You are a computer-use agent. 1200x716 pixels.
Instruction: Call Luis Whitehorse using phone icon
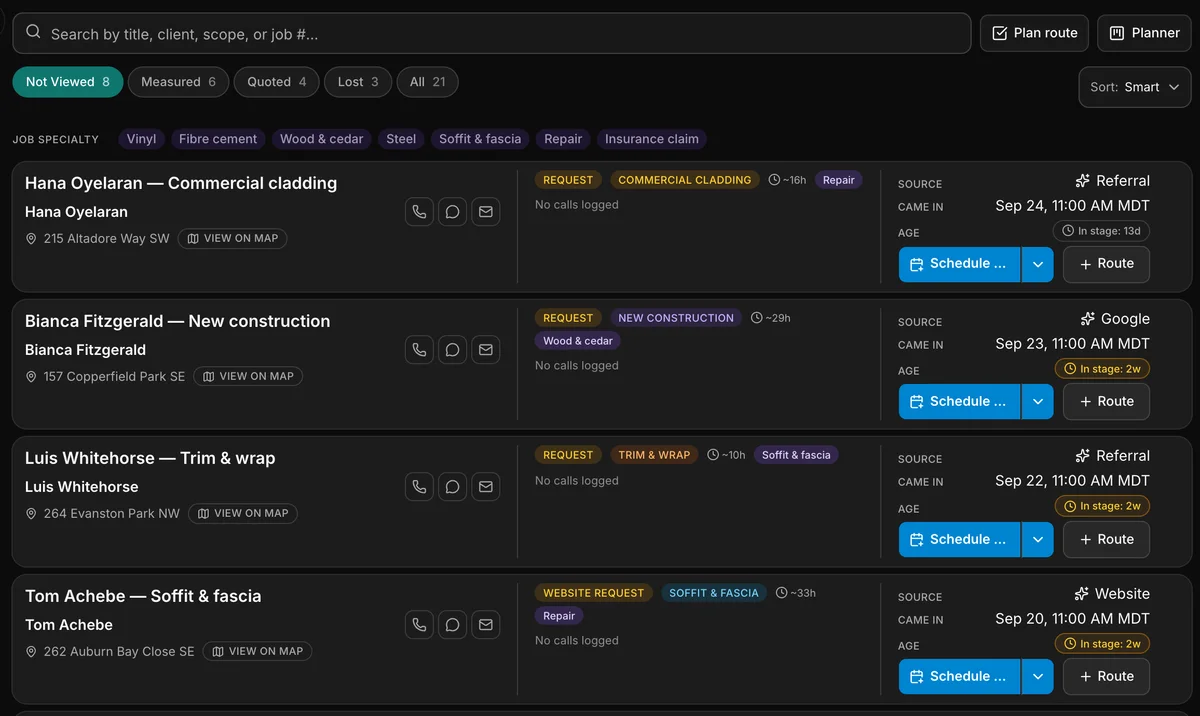pos(419,487)
